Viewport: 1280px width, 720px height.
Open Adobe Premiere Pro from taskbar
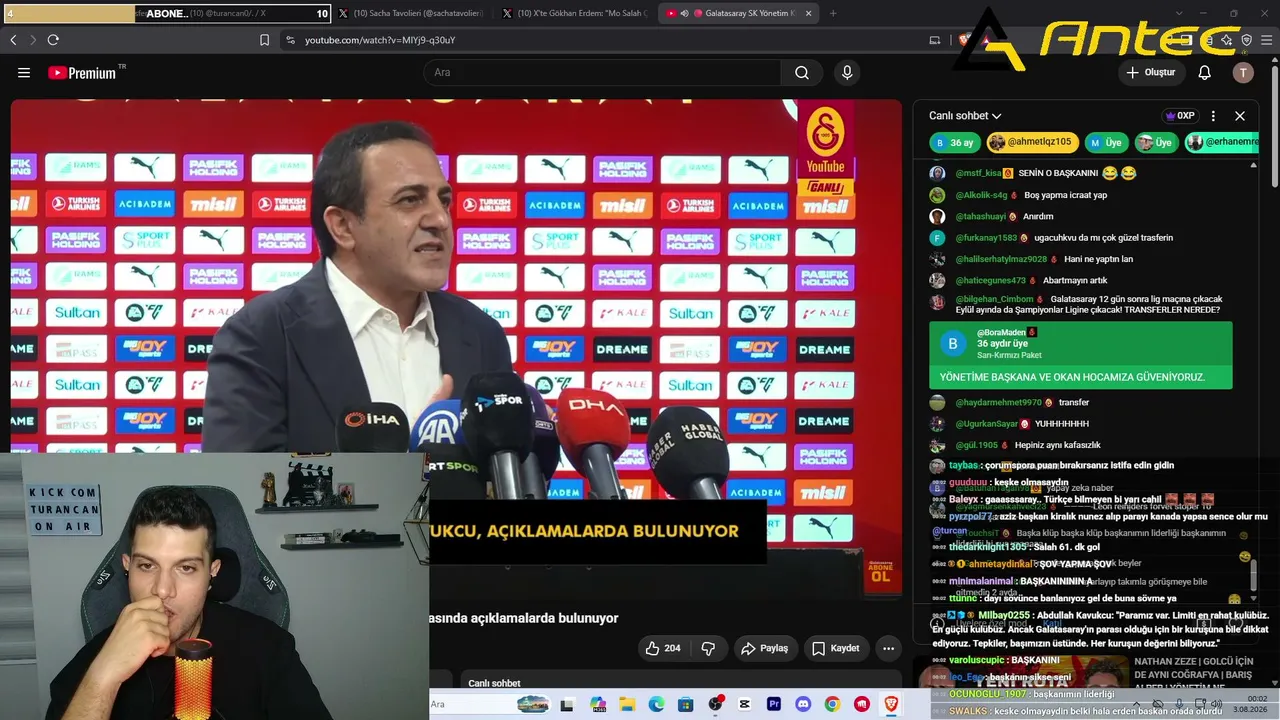(774, 705)
